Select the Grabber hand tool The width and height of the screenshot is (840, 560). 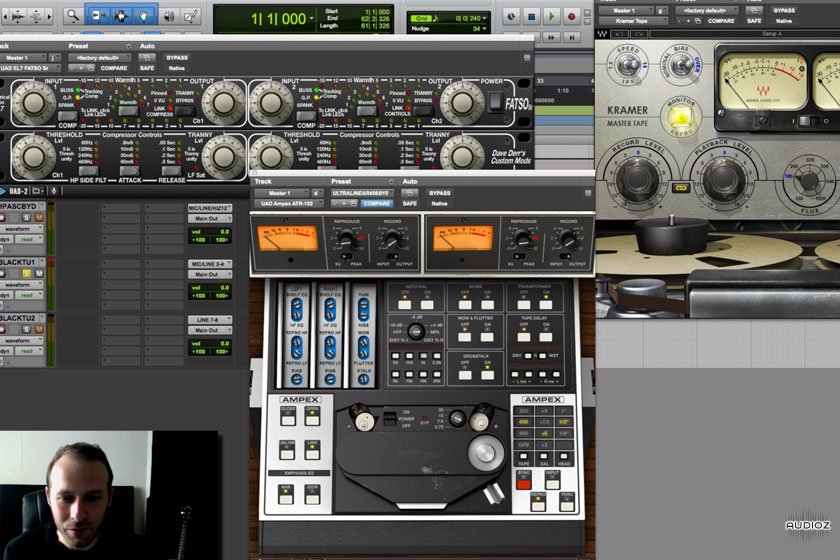145,16
